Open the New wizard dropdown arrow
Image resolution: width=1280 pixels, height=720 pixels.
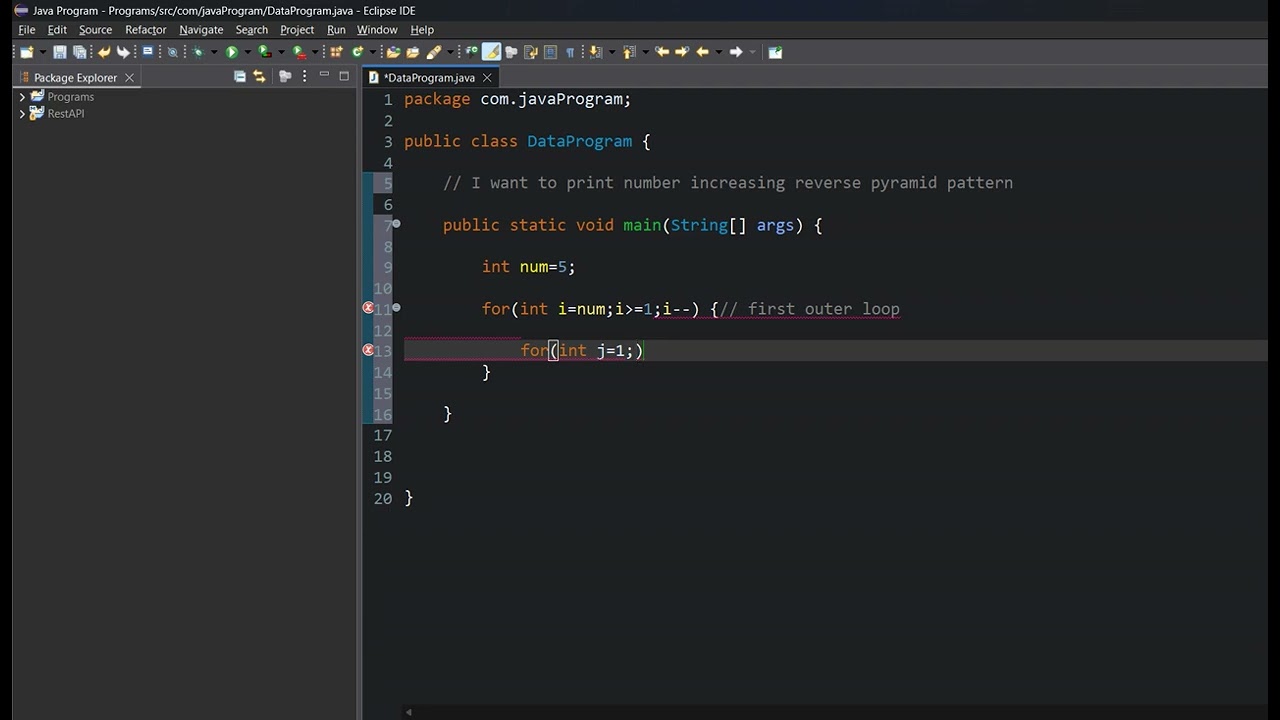[43, 52]
